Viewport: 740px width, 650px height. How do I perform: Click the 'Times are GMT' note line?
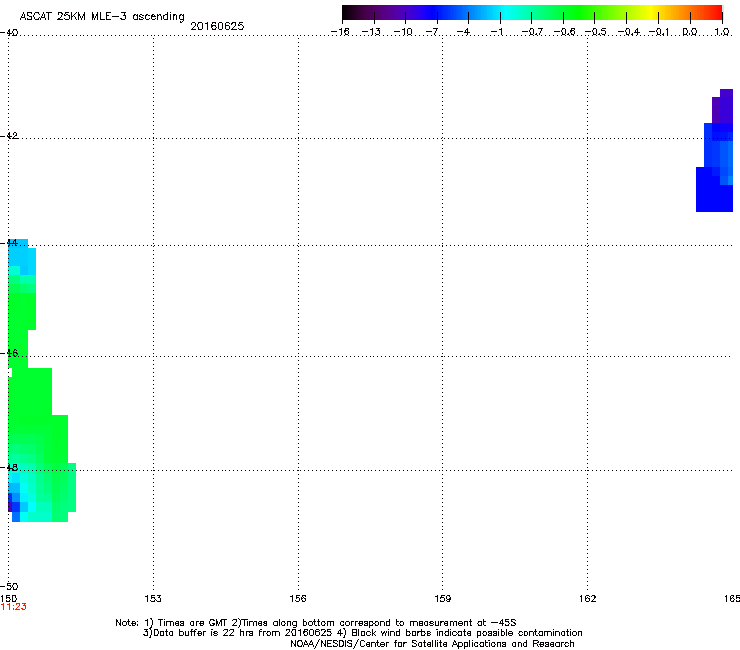pyautogui.click(x=316, y=623)
